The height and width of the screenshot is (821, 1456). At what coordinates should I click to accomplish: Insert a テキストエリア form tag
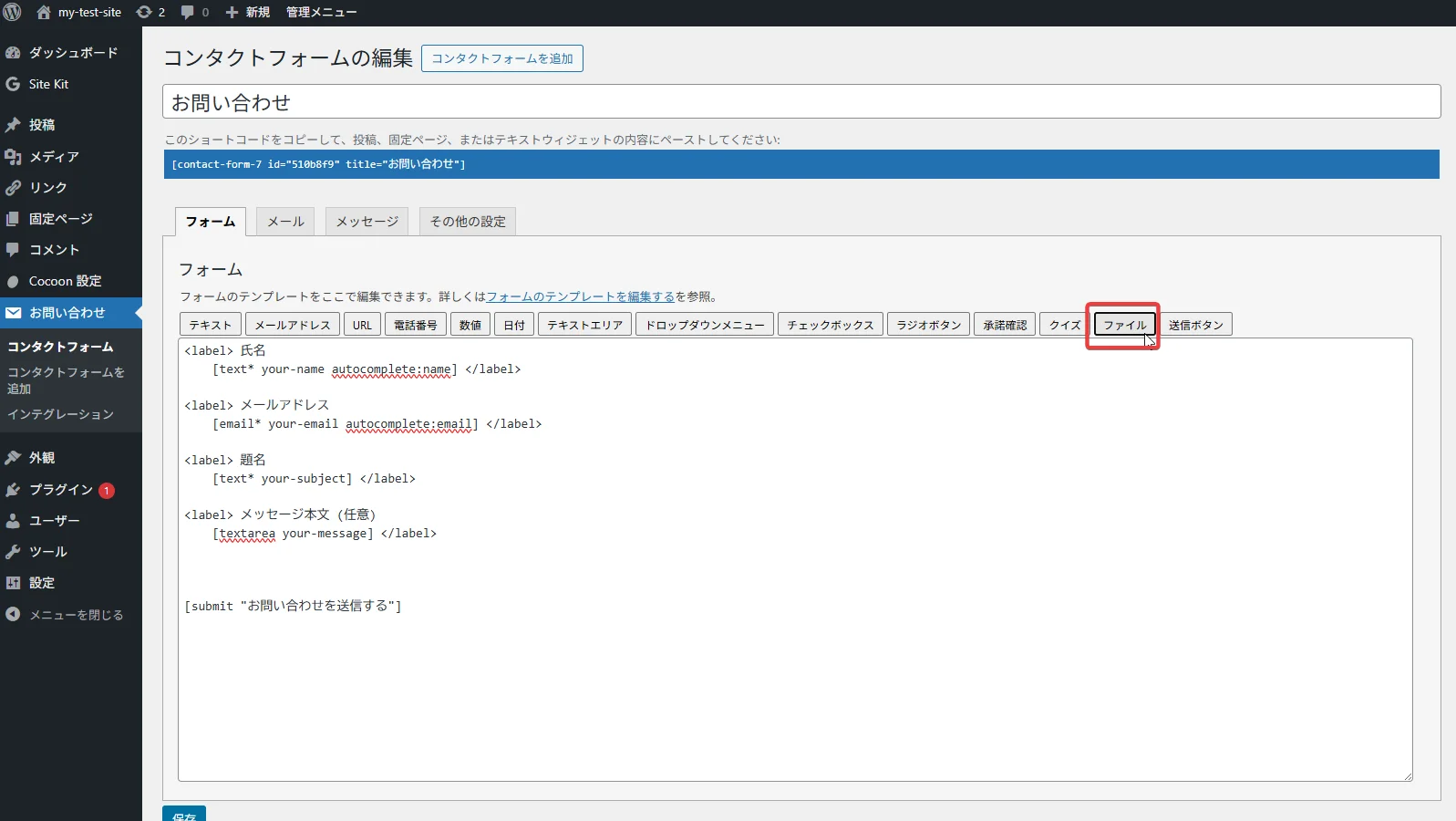(x=584, y=325)
